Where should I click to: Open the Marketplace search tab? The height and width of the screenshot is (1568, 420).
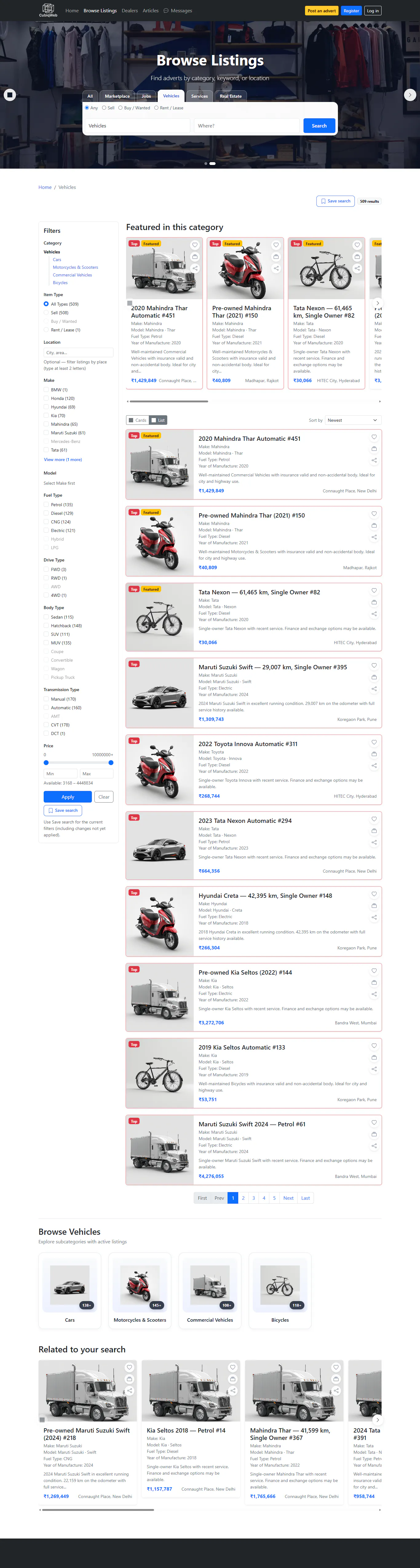[x=117, y=96]
